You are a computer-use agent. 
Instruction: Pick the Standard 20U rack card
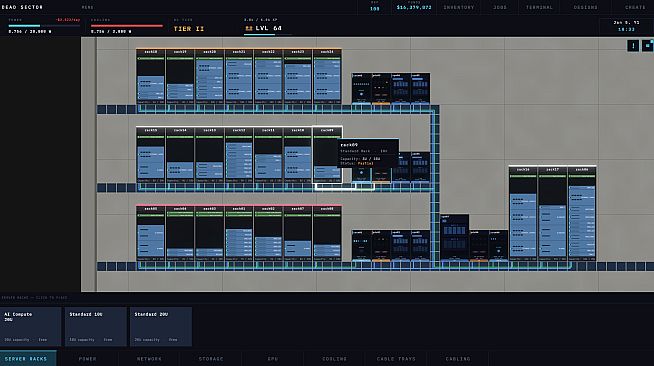point(161,327)
